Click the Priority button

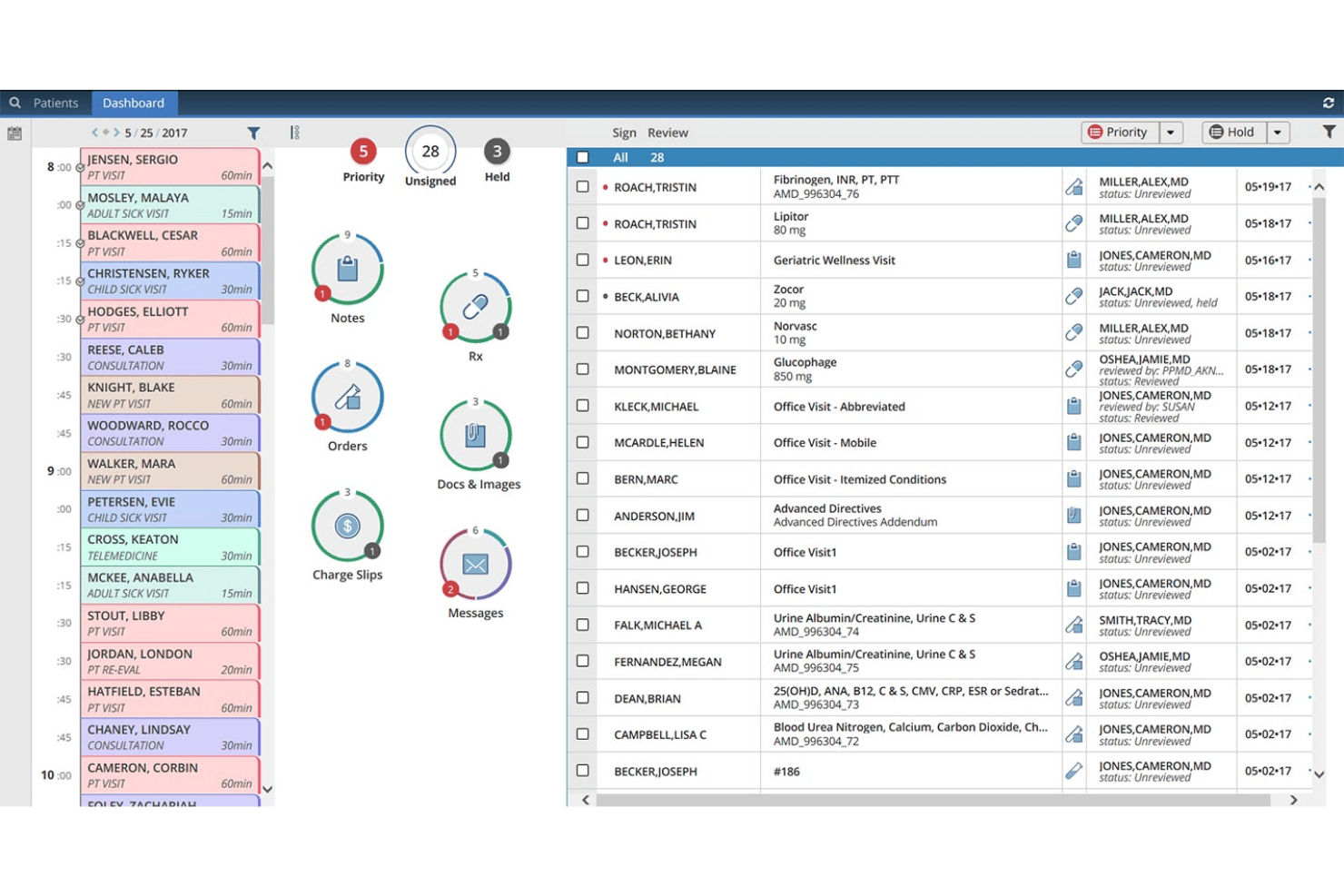tap(1120, 133)
